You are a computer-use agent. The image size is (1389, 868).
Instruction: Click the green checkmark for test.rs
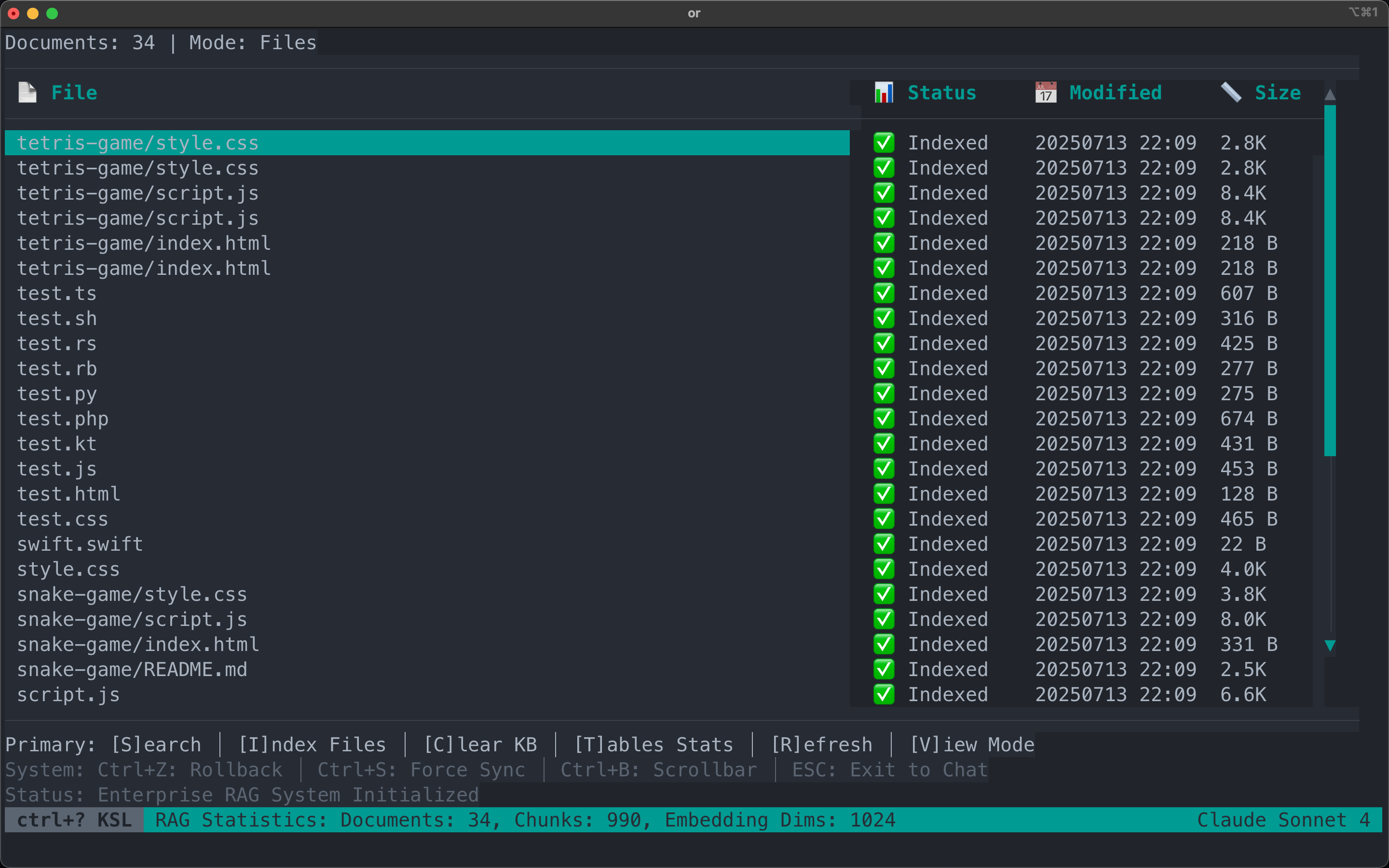(x=884, y=343)
